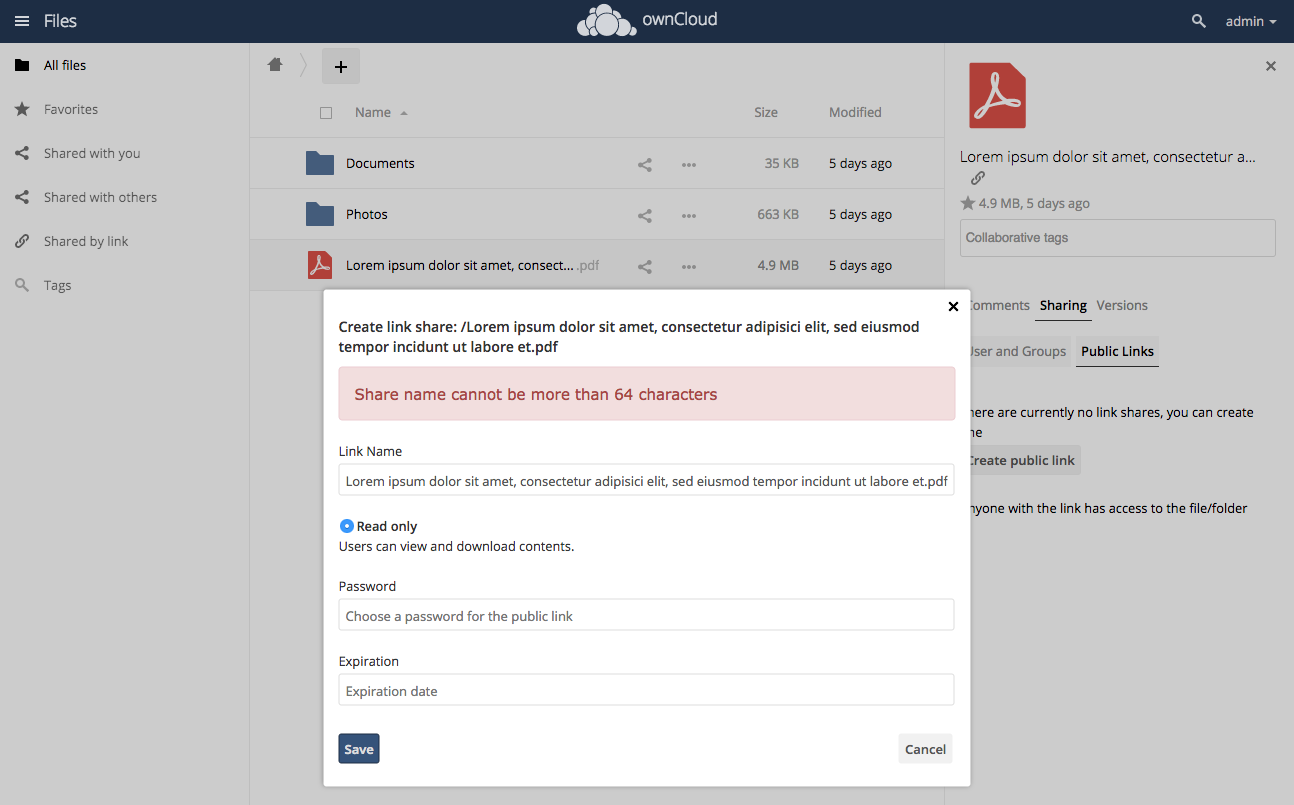Open the Photos folder icon
Viewport: 1294px width, 805px height.
320,214
